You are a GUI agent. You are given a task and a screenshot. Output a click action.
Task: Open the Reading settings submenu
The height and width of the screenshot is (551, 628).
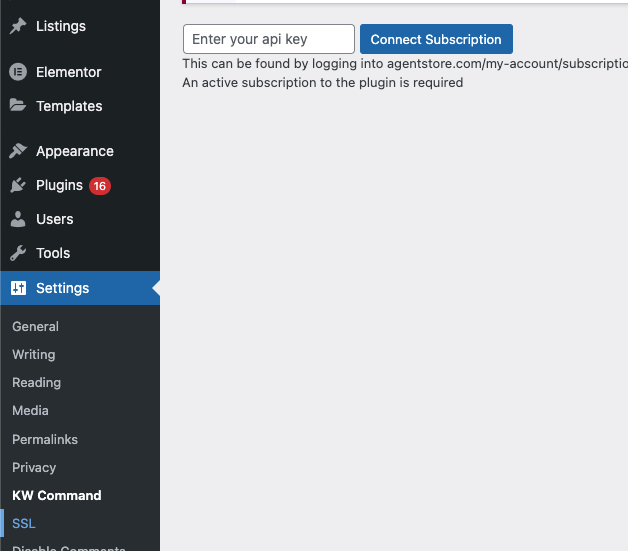36,382
